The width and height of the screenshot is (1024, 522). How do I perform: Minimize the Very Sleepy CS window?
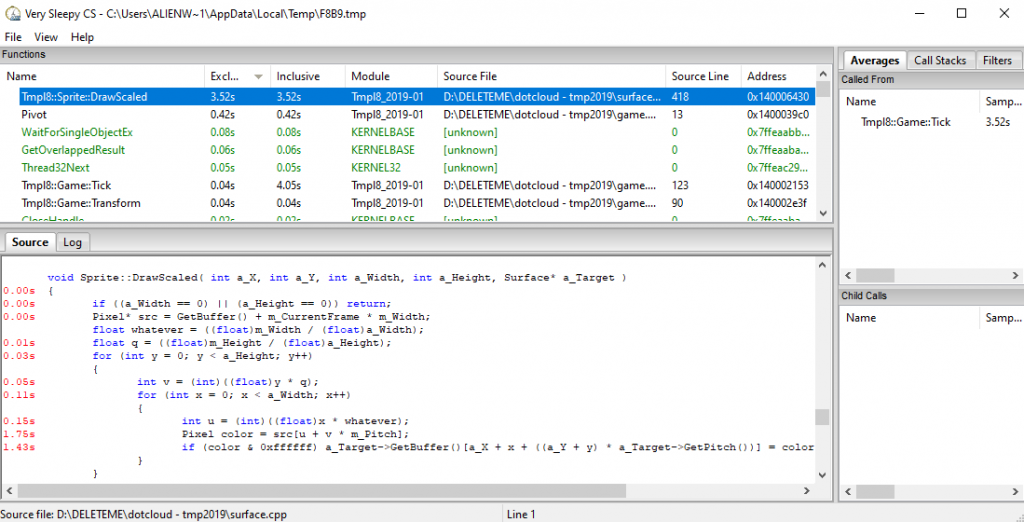pyautogui.click(x=918, y=13)
